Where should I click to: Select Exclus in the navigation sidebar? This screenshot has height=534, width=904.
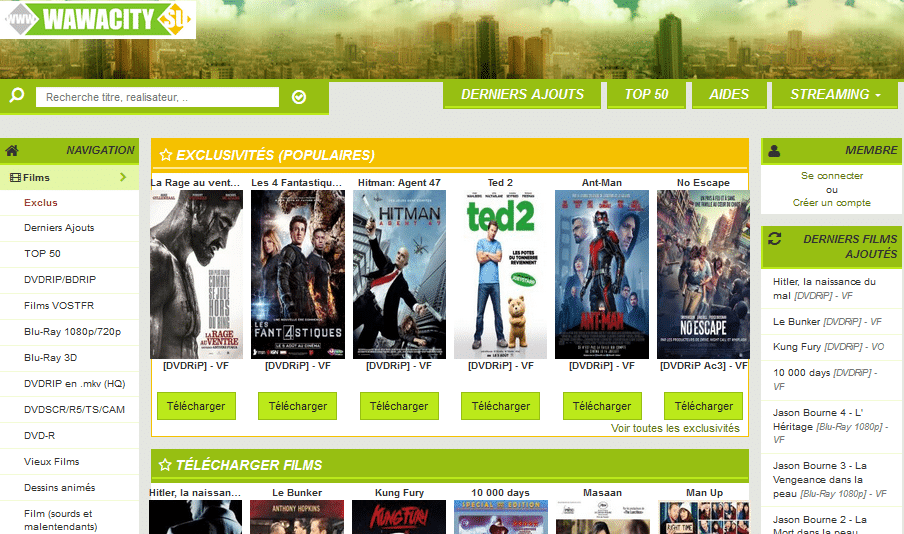(40, 202)
